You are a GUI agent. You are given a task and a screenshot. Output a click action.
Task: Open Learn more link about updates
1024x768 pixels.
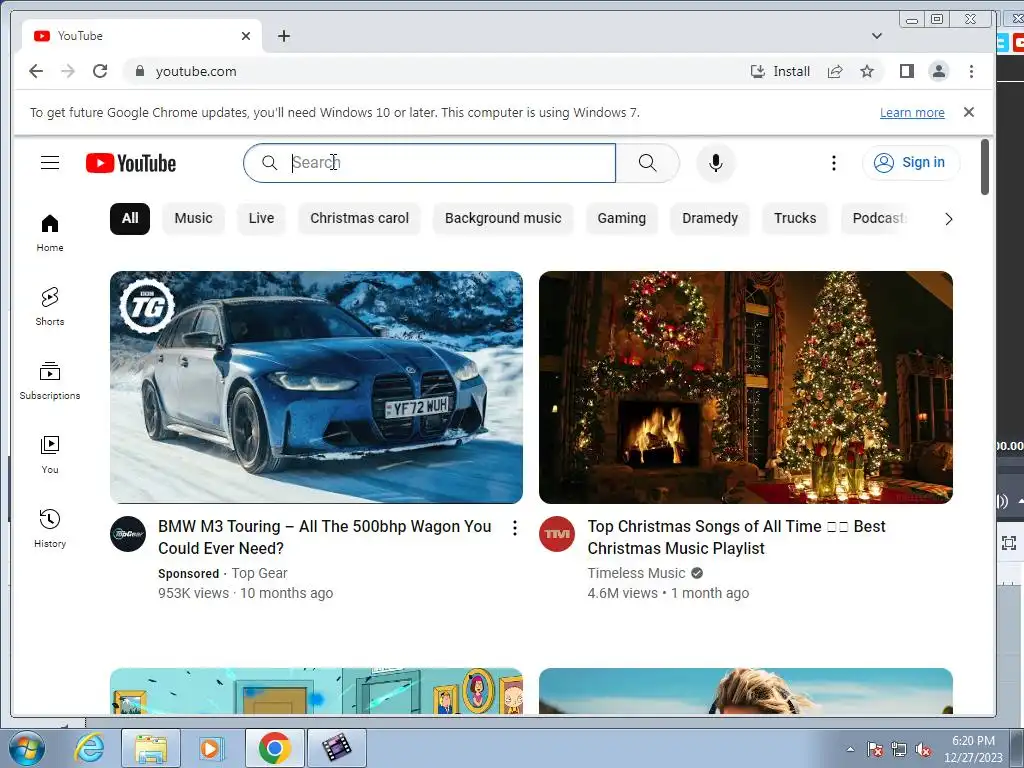(x=912, y=112)
